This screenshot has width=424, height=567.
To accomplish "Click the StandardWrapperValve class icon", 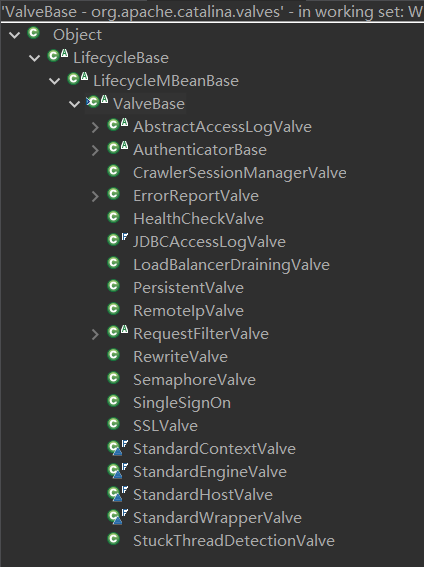I will coord(117,516).
